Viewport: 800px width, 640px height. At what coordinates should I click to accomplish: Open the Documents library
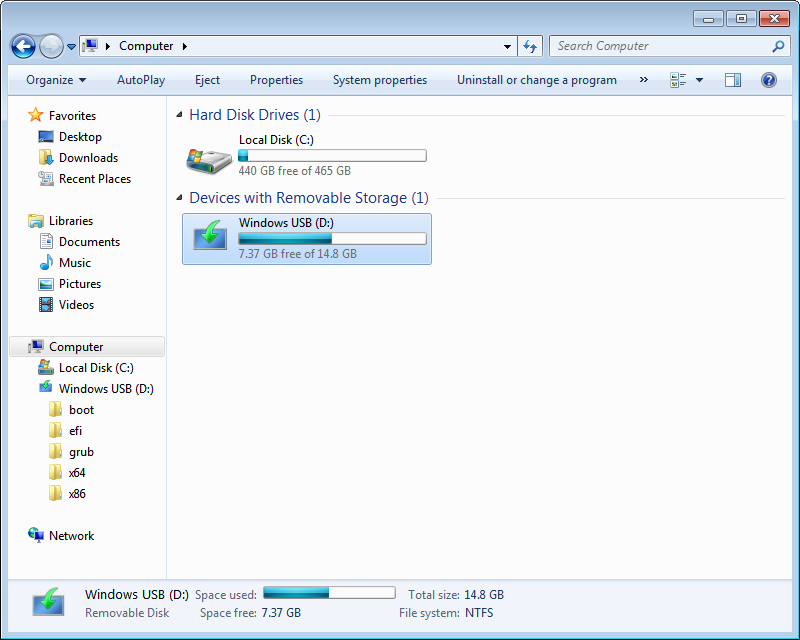89,242
